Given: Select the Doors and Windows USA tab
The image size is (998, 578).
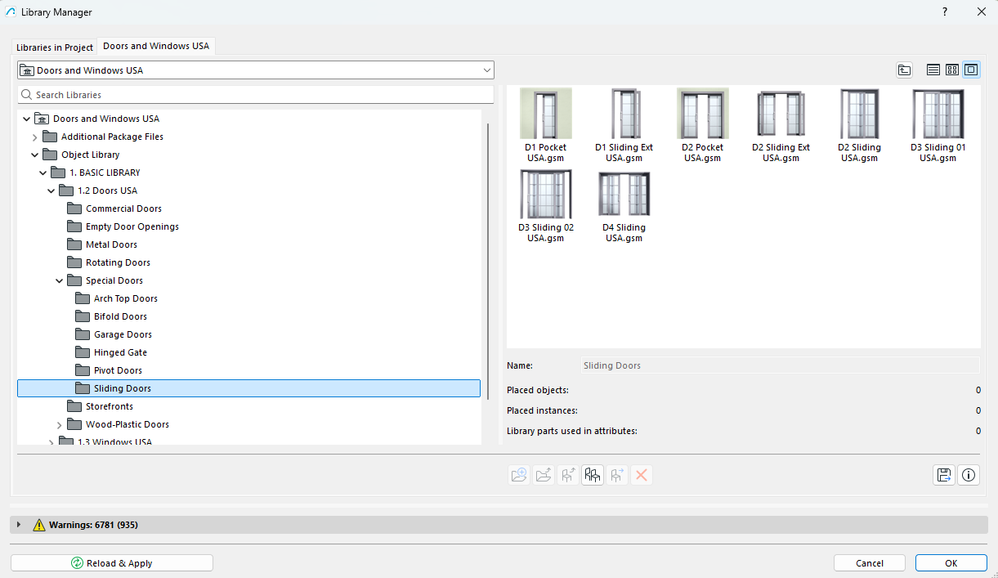Looking at the screenshot, I should pos(156,46).
